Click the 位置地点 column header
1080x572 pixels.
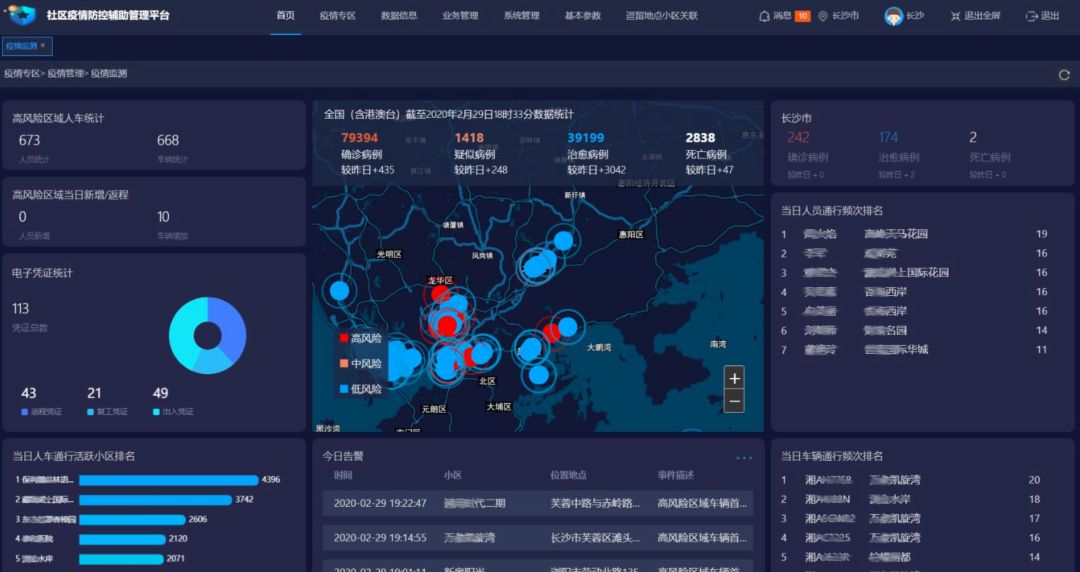pos(569,476)
